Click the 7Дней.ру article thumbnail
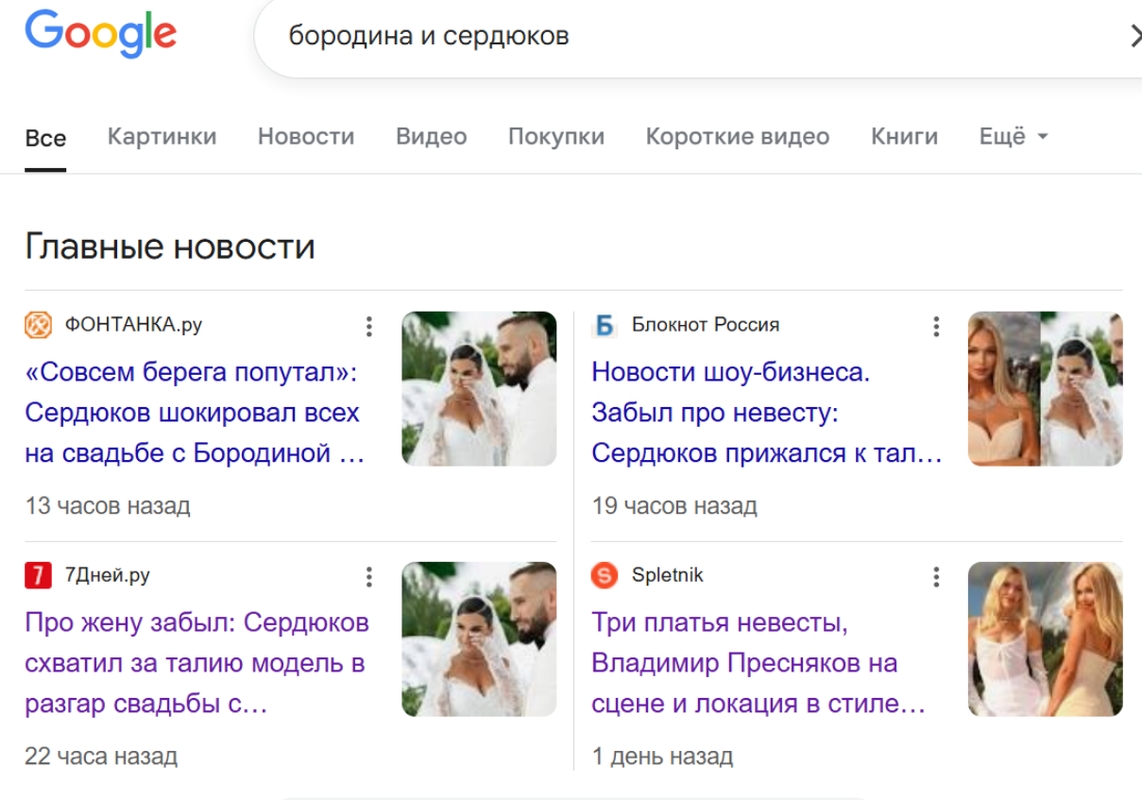The image size is (1142, 800). click(x=479, y=639)
